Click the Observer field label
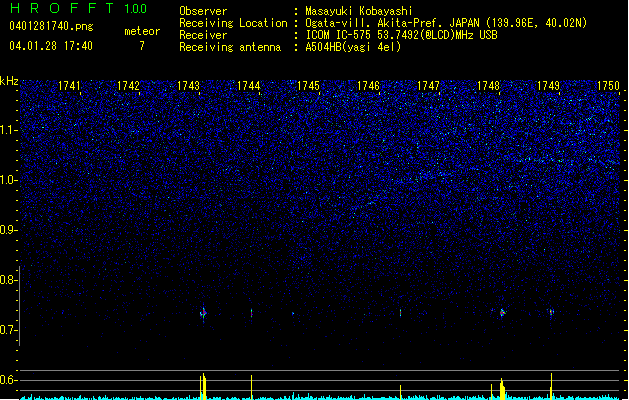 pyautogui.click(x=203, y=11)
